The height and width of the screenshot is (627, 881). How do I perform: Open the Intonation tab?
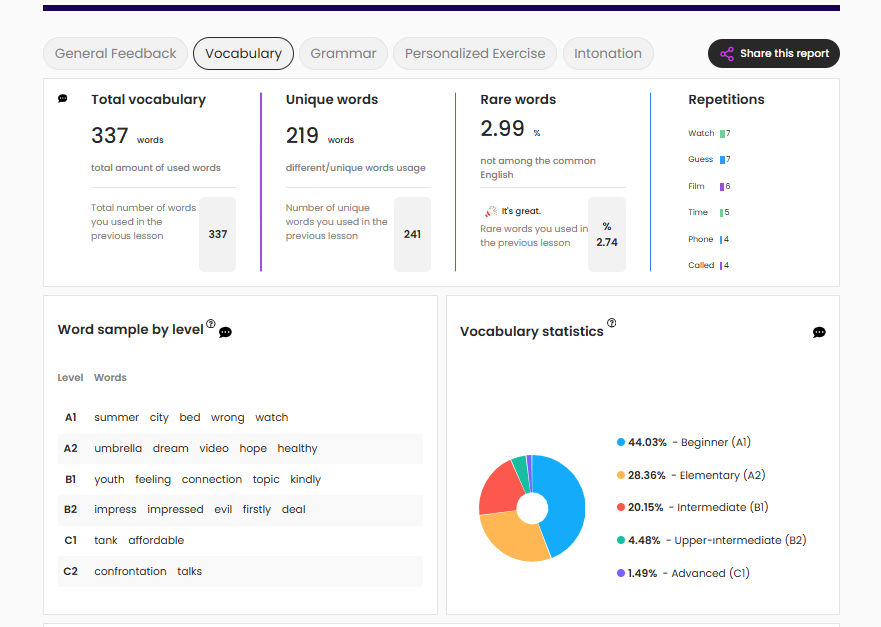point(608,53)
